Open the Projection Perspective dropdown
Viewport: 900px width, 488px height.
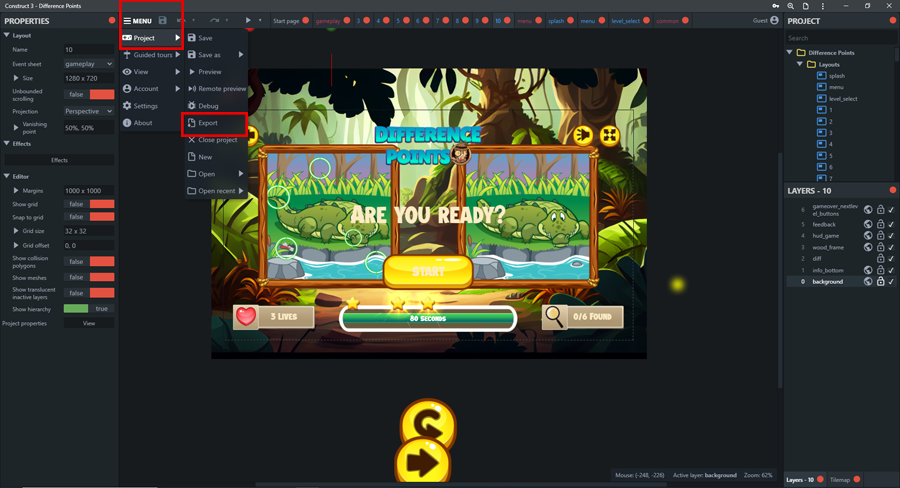click(89, 112)
